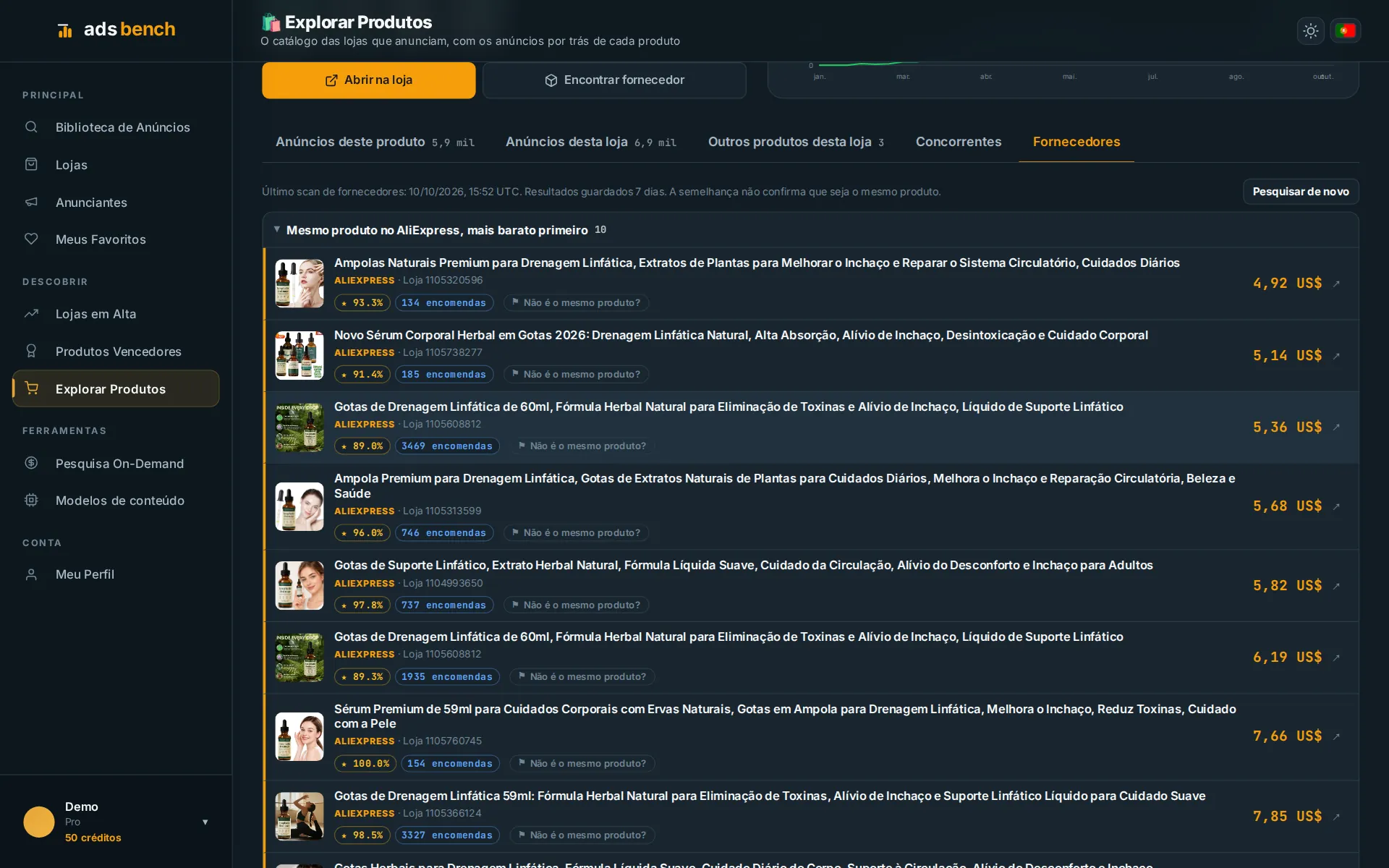The height and width of the screenshot is (868, 1389).
Task: Open thumbnail of Ampolas Naturais Premium product
Action: [x=300, y=284]
